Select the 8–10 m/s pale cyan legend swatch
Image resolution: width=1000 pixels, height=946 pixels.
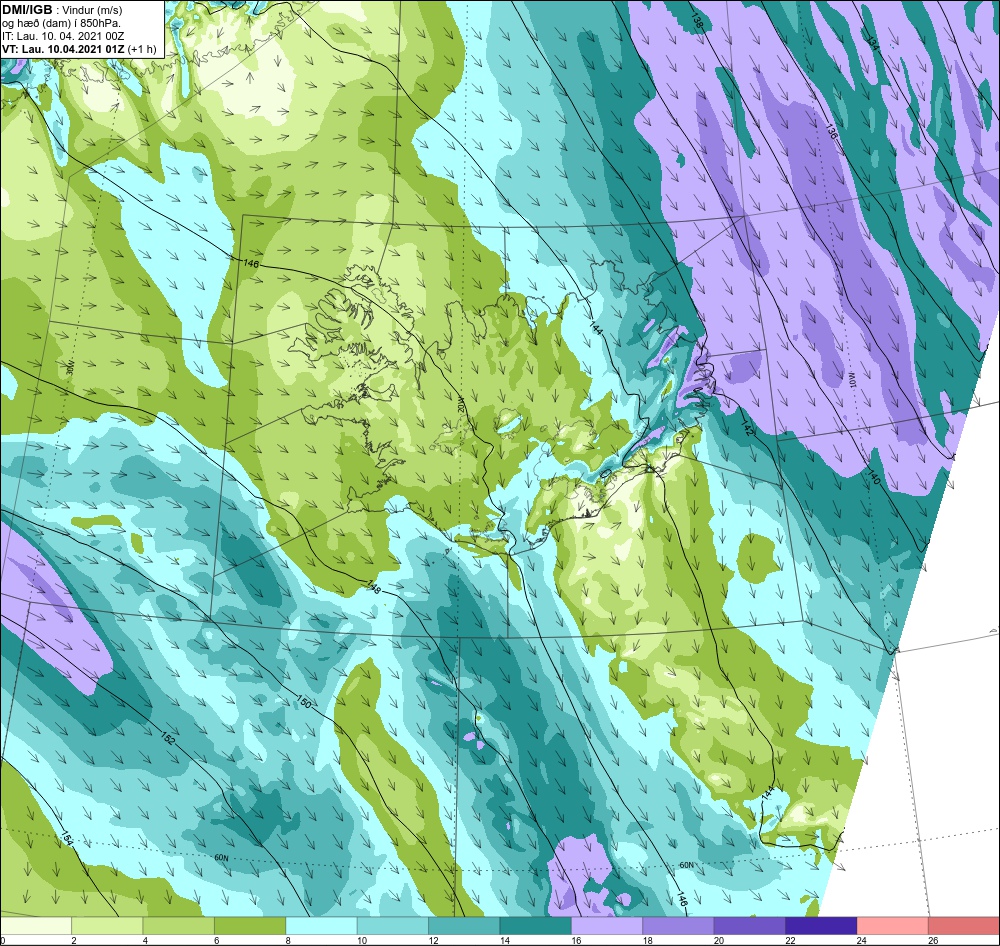[321, 924]
